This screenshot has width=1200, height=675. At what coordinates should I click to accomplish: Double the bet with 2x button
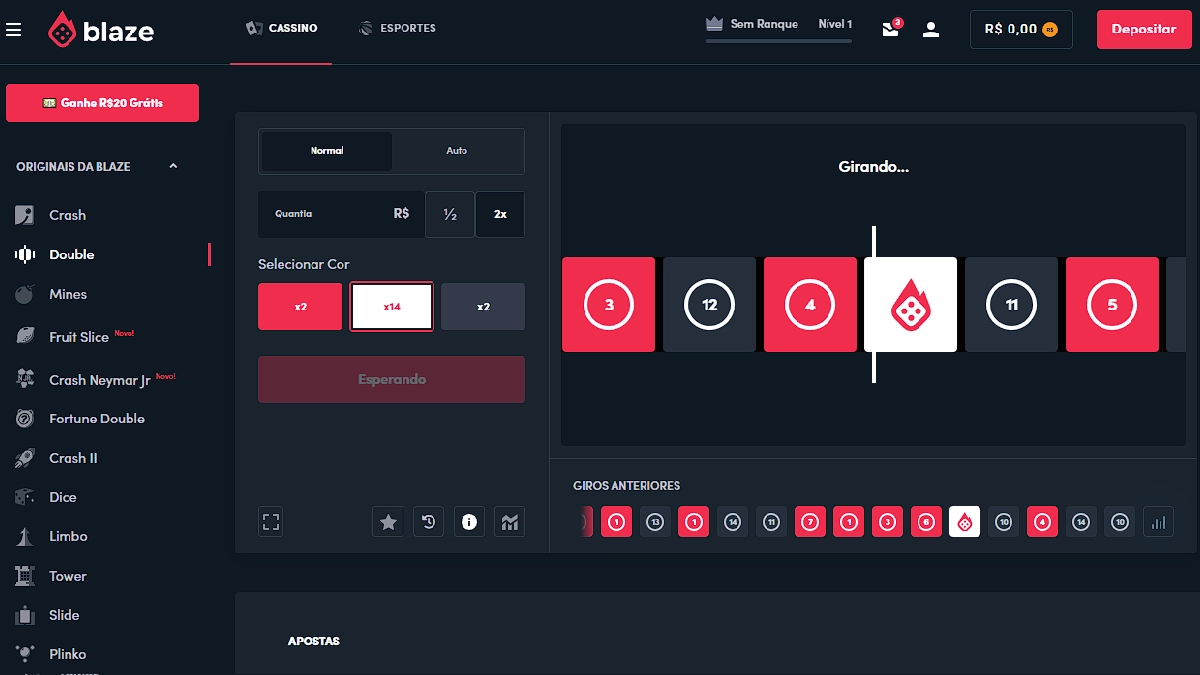coord(500,214)
